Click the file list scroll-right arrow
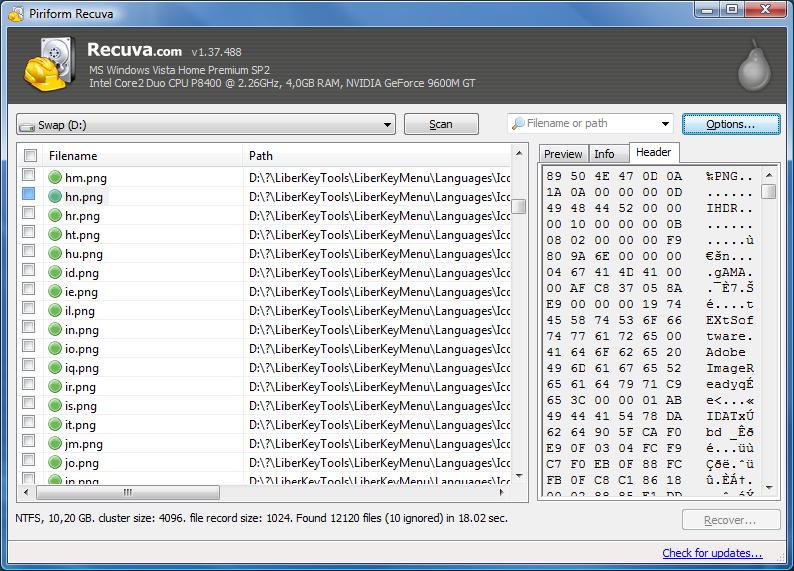794x571 pixels. pos(502,492)
